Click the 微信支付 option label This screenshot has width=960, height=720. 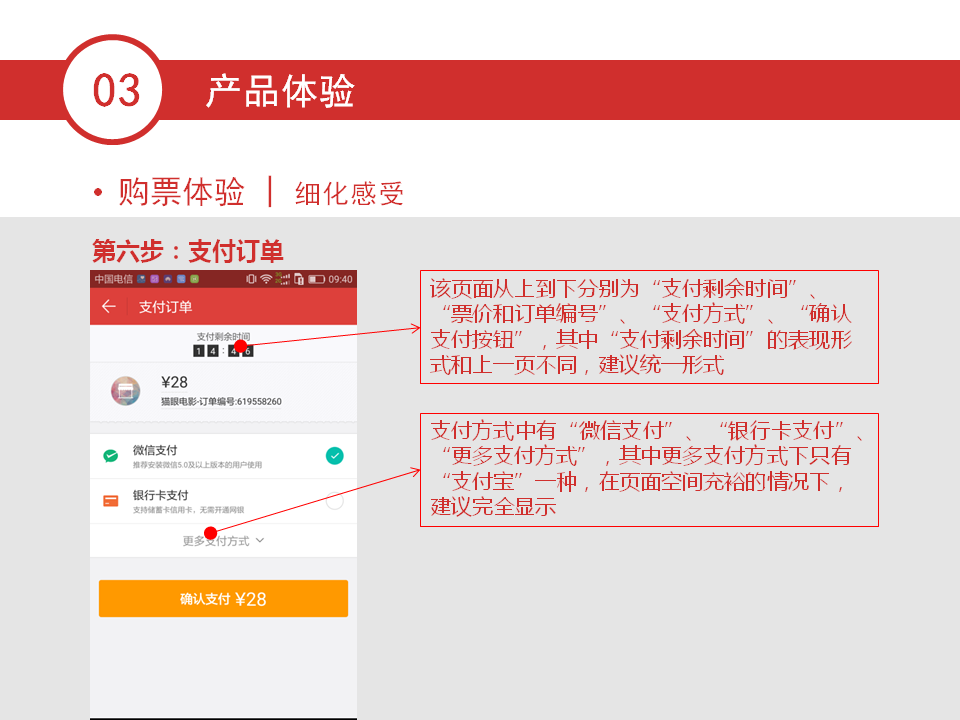155,450
